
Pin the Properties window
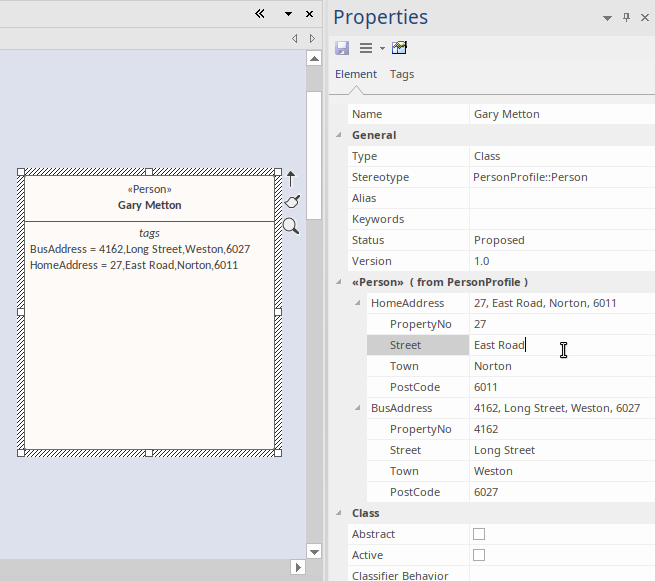point(626,18)
